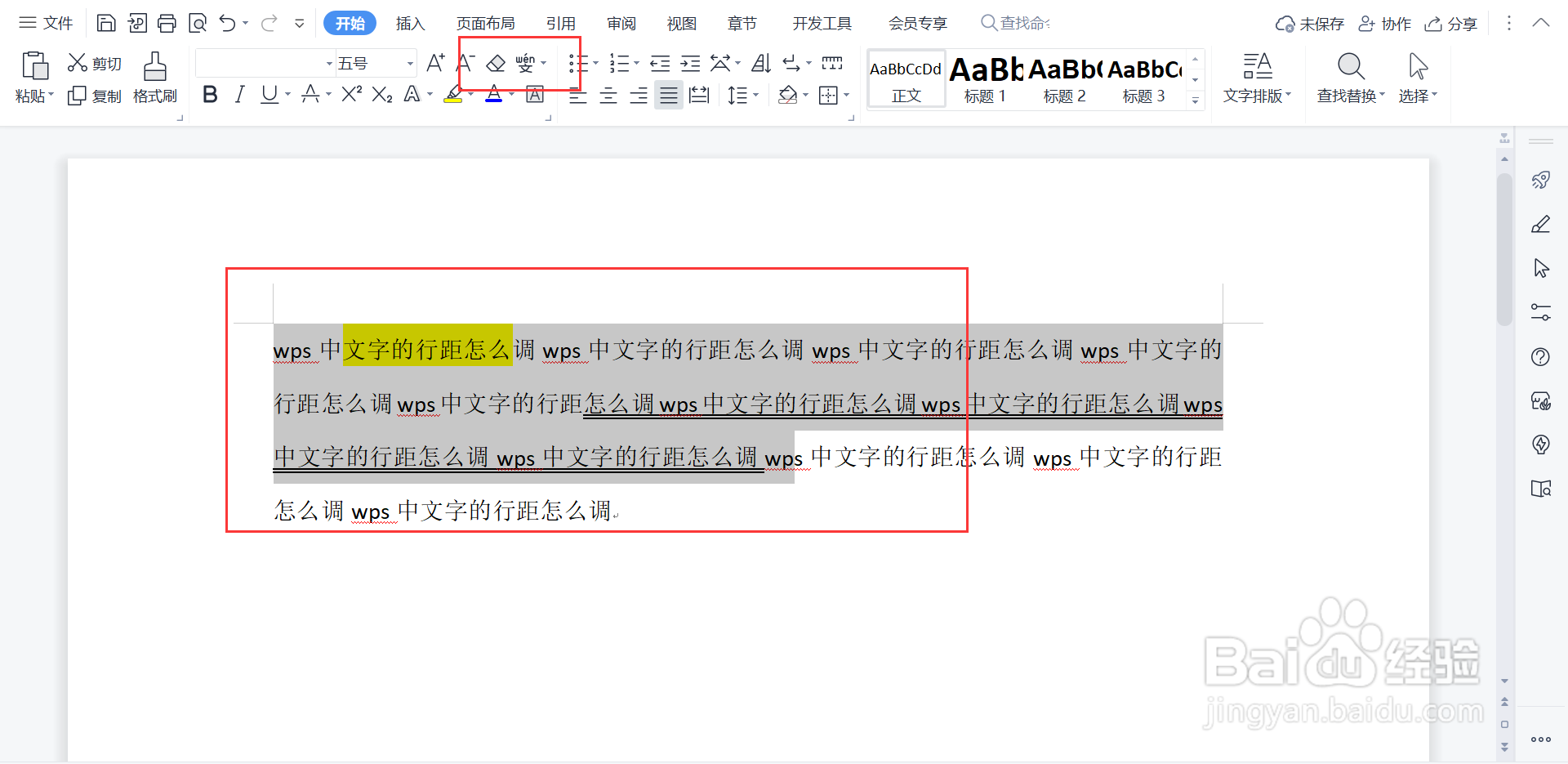Toggle Underline formatting
This screenshot has height=764, width=1568.
click(269, 95)
